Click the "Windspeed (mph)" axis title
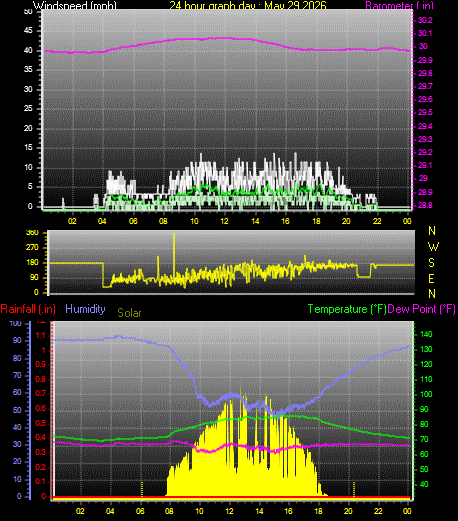This screenshot has width=458, height=521. coord(75,5)
